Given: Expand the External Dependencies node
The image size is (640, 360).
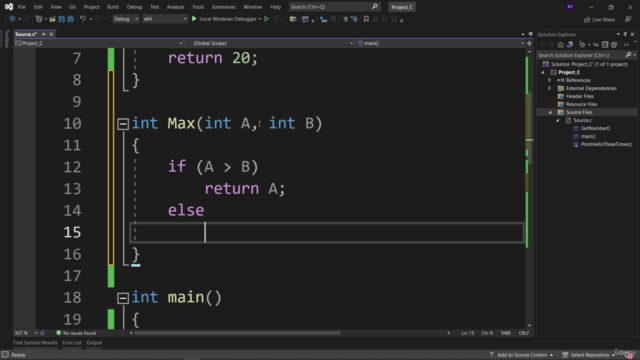Looking at the screenshot, I should (549, 88).
